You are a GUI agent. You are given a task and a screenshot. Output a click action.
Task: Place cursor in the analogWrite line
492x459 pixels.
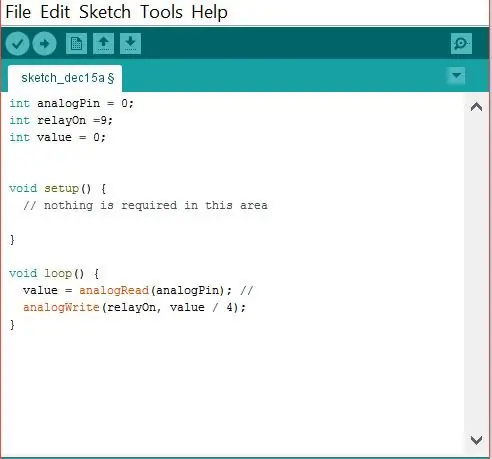tap(134, 307)
